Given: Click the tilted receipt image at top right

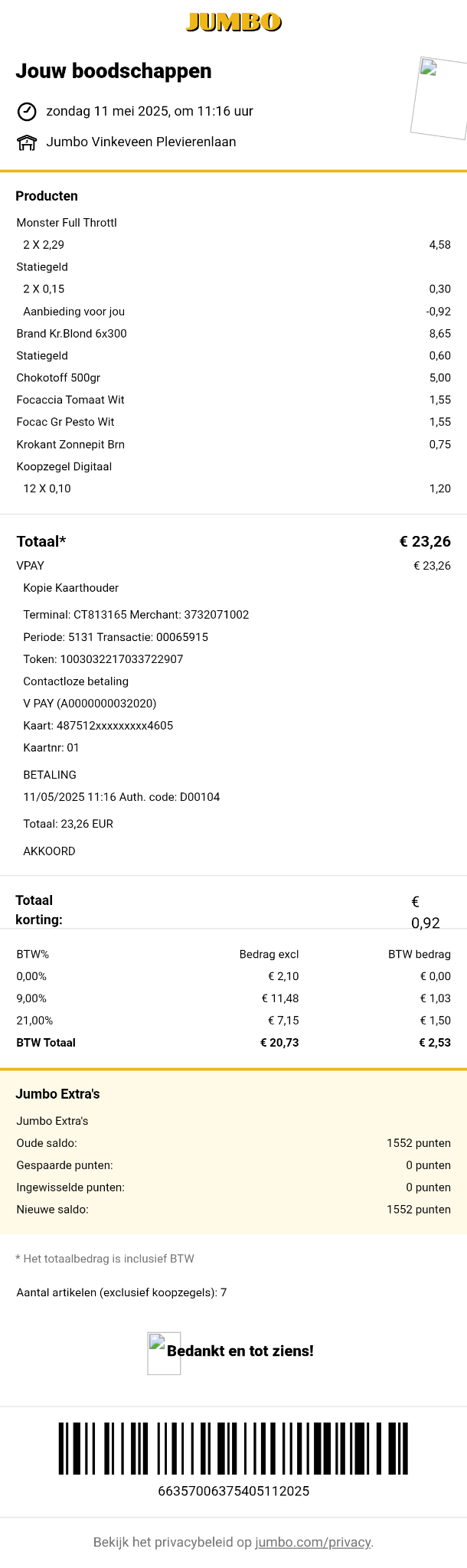Looking at the screenshot, I should pyautogui.click(x=439, y=98).
